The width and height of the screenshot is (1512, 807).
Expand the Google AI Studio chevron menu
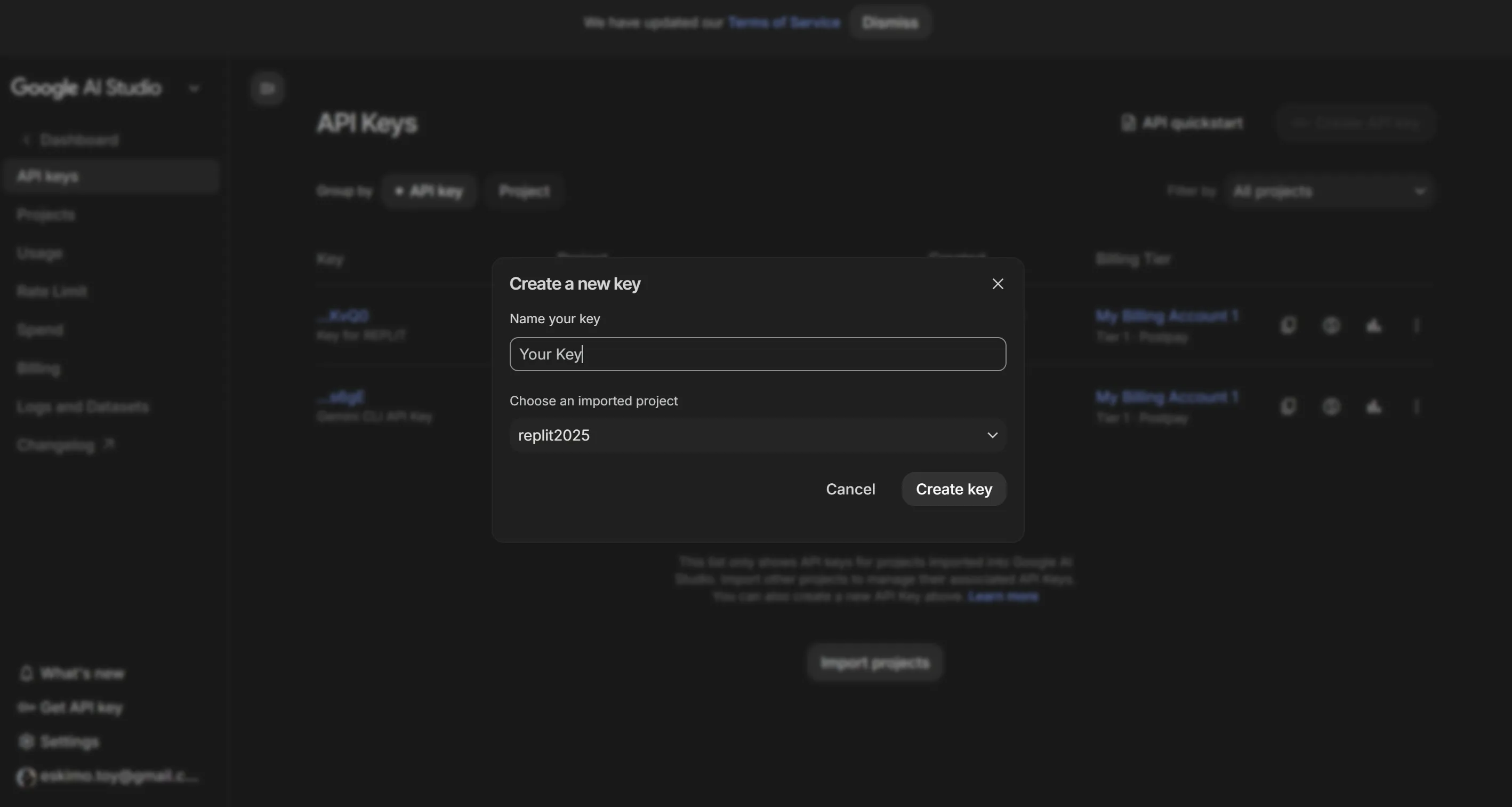194,89
